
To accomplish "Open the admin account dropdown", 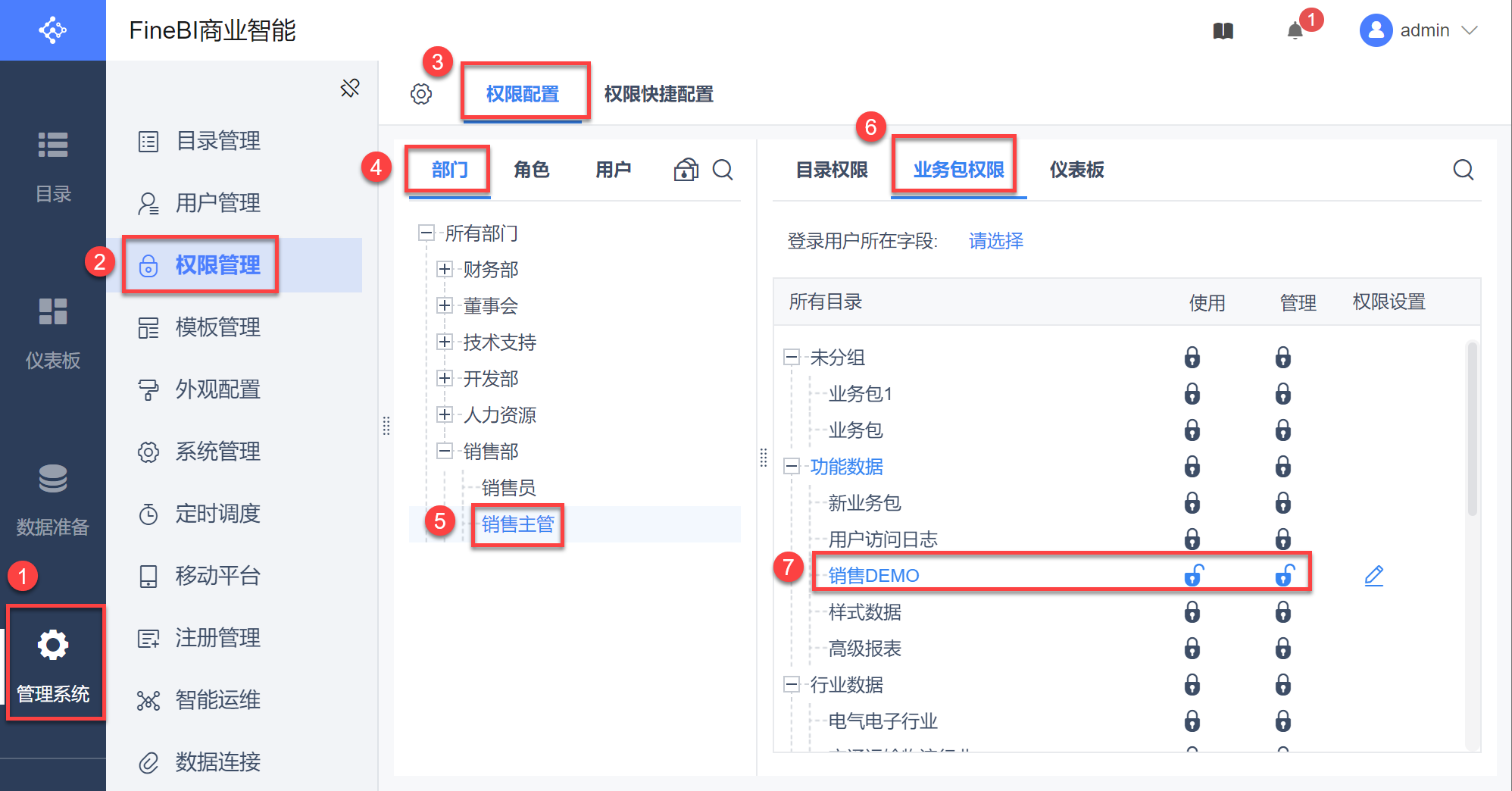I will (x=1419, y=31).
